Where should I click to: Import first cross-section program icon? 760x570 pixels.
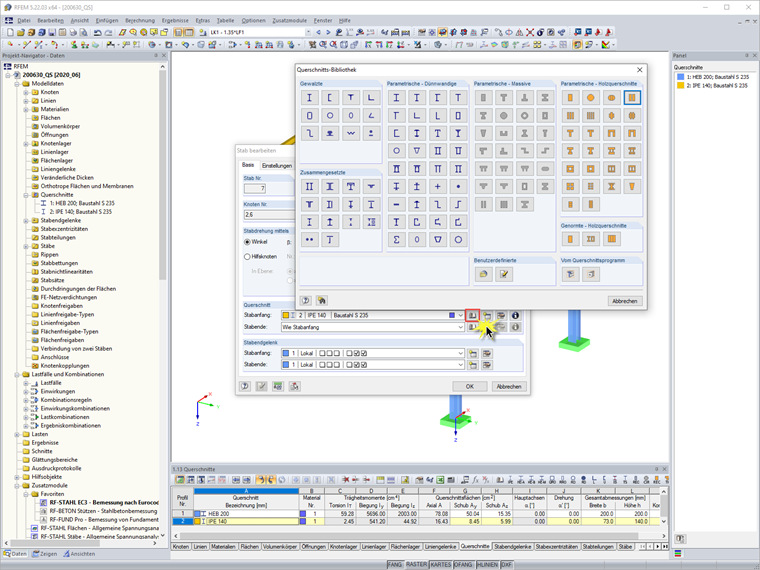(570, 274)
